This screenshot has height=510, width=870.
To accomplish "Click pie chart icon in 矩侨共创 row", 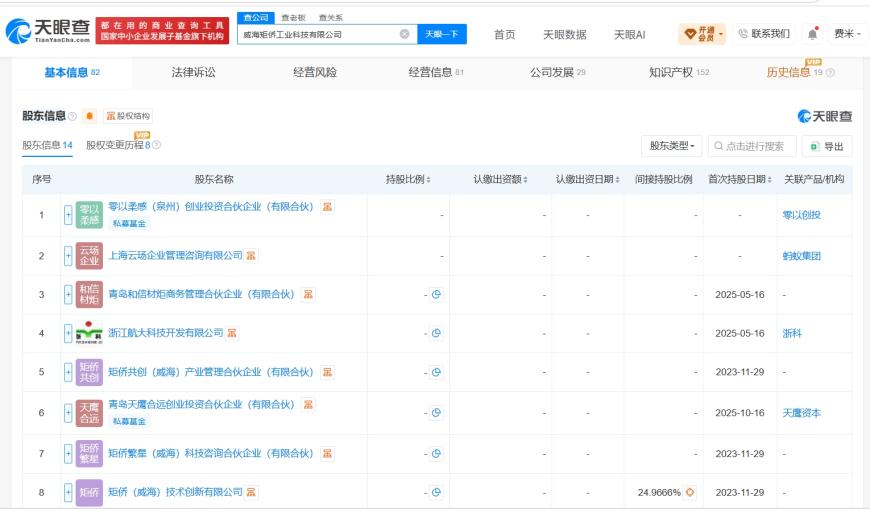I will (436, 372).
